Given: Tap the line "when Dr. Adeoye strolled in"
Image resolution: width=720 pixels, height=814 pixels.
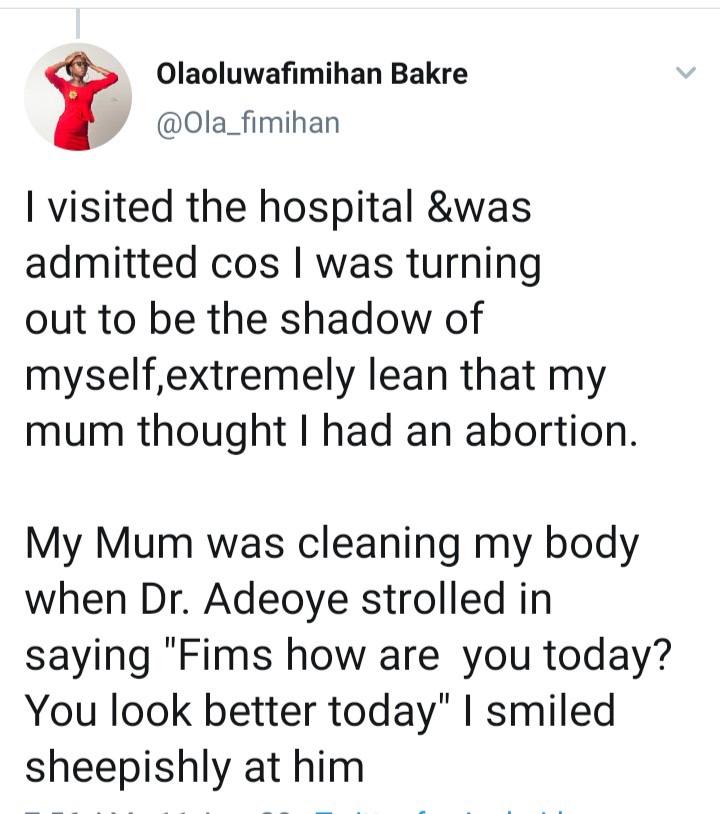Looking at the screenshot, I should tap(288, 599).
